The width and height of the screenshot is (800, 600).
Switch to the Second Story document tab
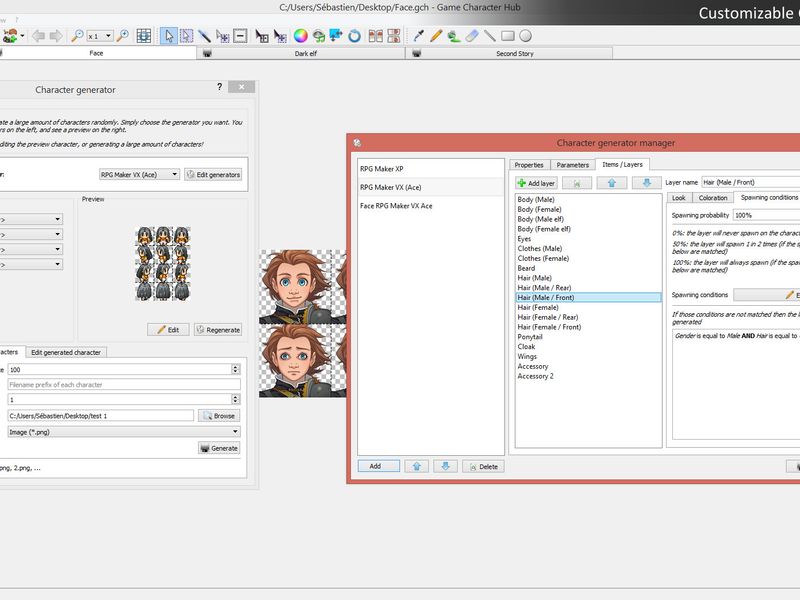(509, 54)
